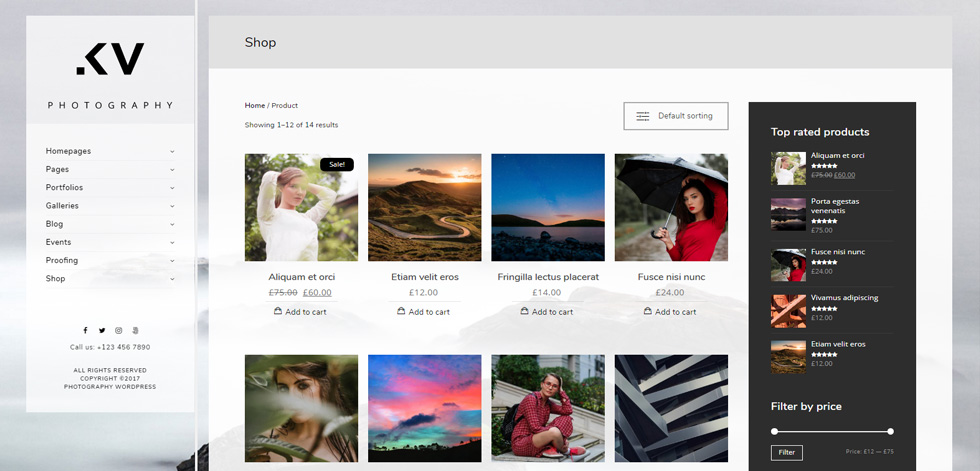
Task: Open woman with umbrella product image
Action: tap(671, 207)
